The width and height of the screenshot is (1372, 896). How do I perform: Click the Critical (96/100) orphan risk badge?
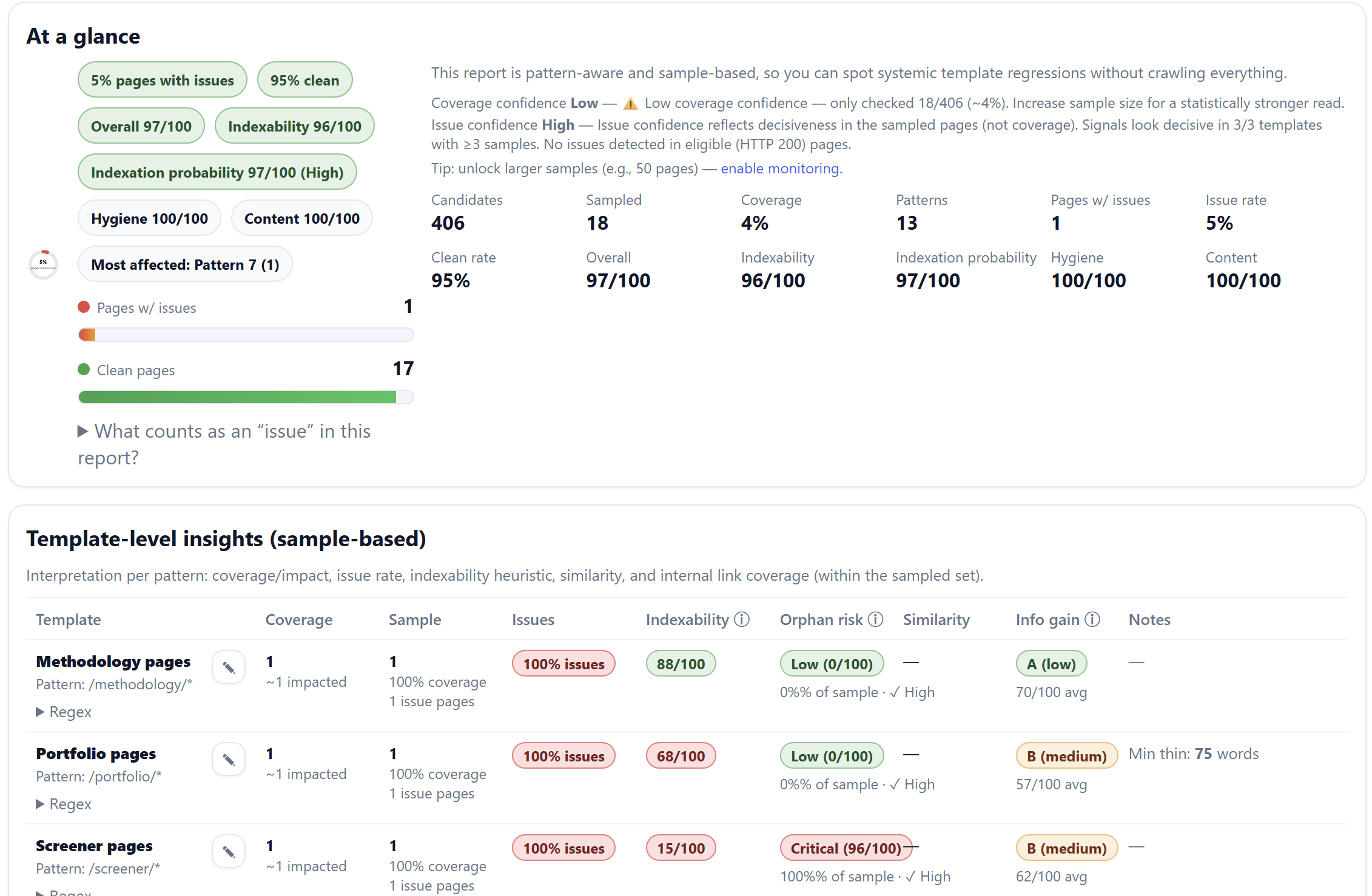(845, 848)
